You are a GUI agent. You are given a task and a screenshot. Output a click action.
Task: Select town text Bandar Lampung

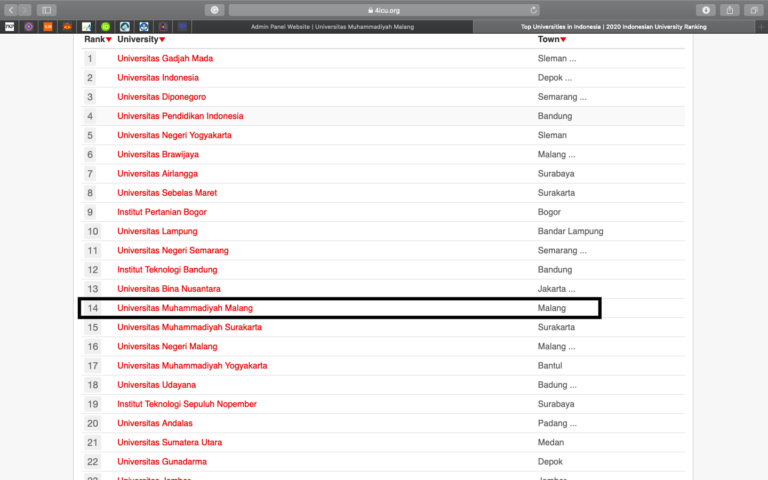(x=571, y=231)
